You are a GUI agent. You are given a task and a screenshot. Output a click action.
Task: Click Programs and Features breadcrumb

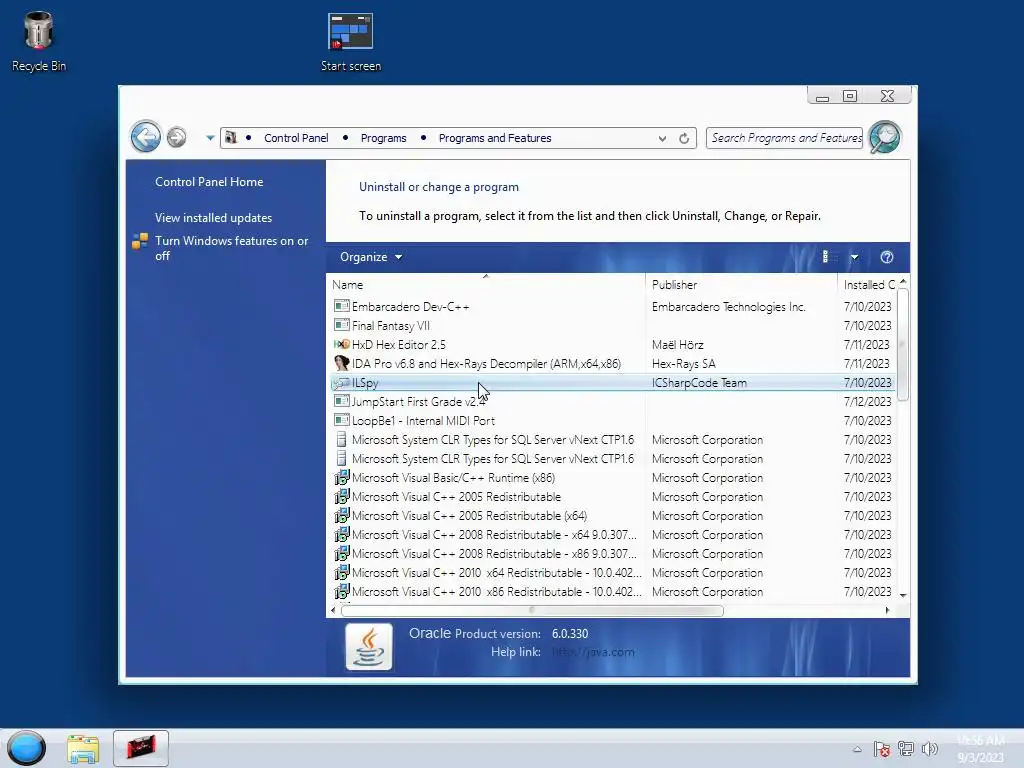coord(495,138)
